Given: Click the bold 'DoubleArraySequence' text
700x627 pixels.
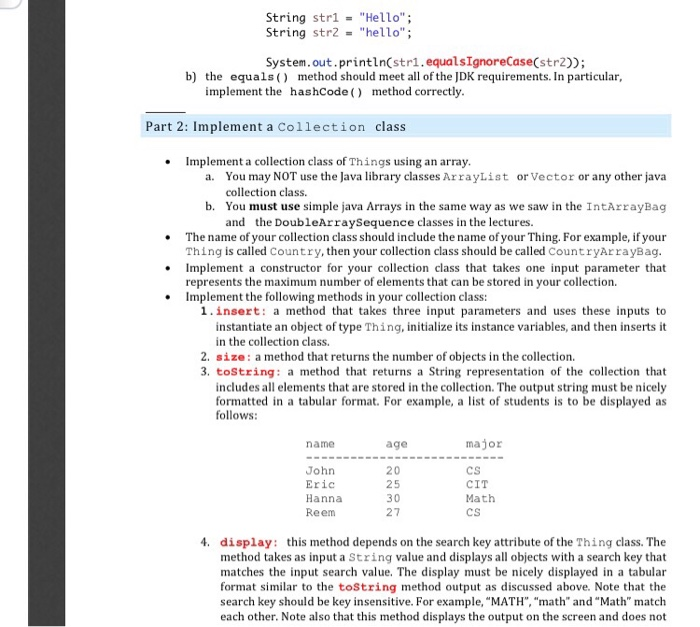Looking at the screenshot, I should pyautogui.click(x=344, y=222).
